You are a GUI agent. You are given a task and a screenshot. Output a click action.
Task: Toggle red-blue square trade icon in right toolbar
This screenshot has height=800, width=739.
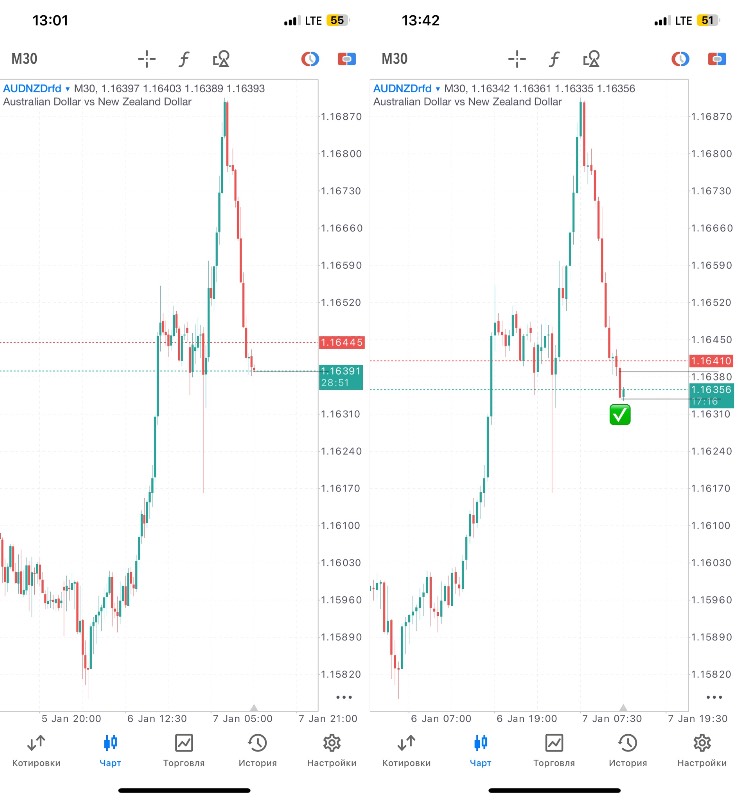pyautogui.click(x=716, y=59)
